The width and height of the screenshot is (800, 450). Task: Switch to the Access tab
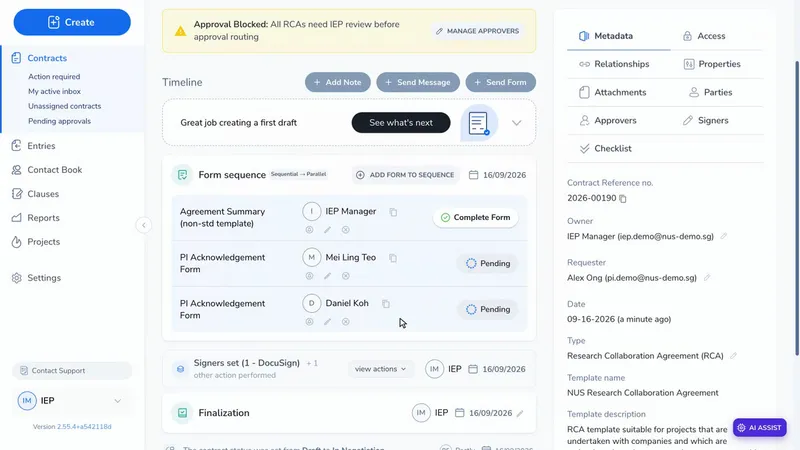[704, 36]
